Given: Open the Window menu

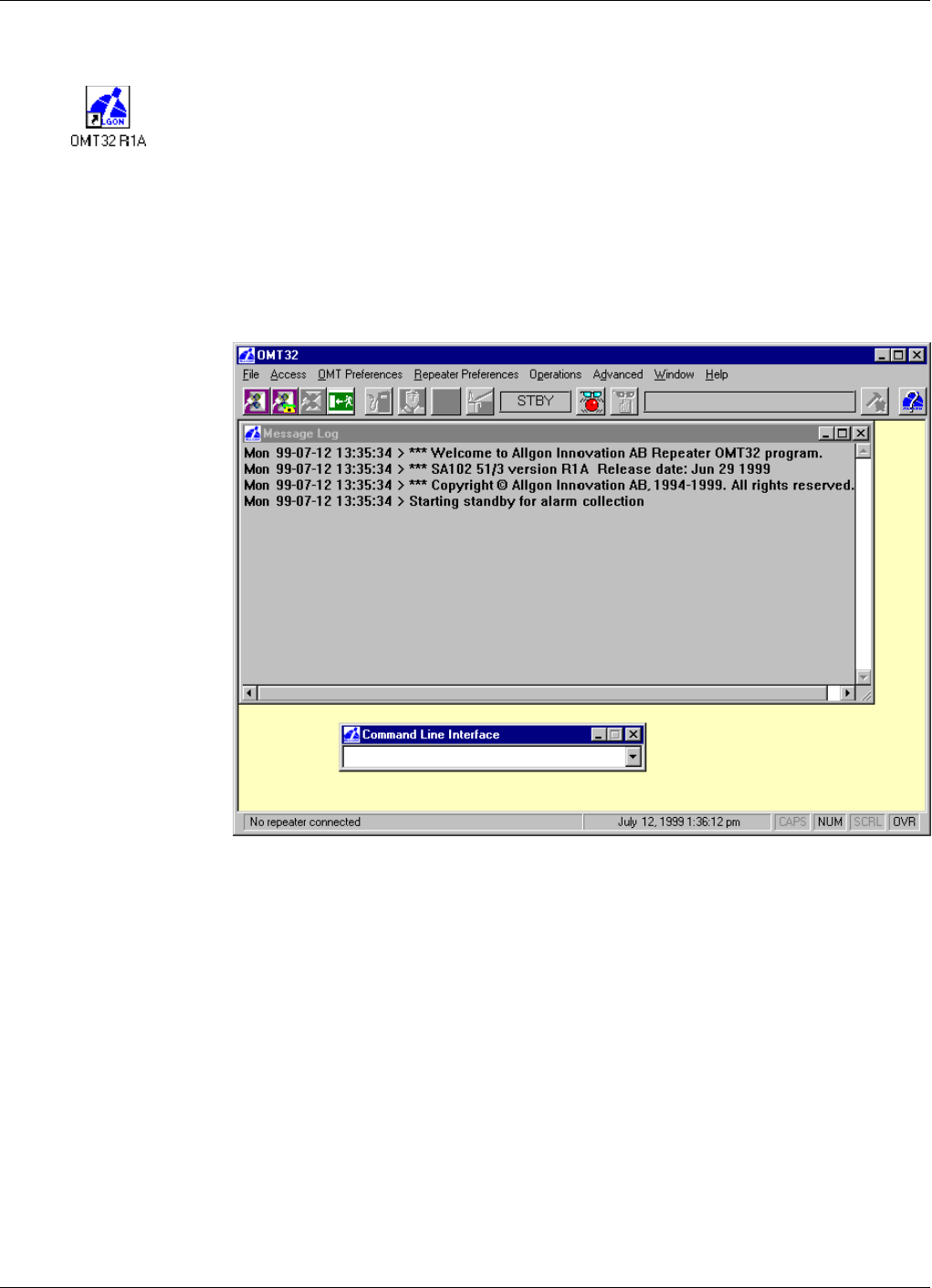Looking at the screenshot, I should click(674, 374).
